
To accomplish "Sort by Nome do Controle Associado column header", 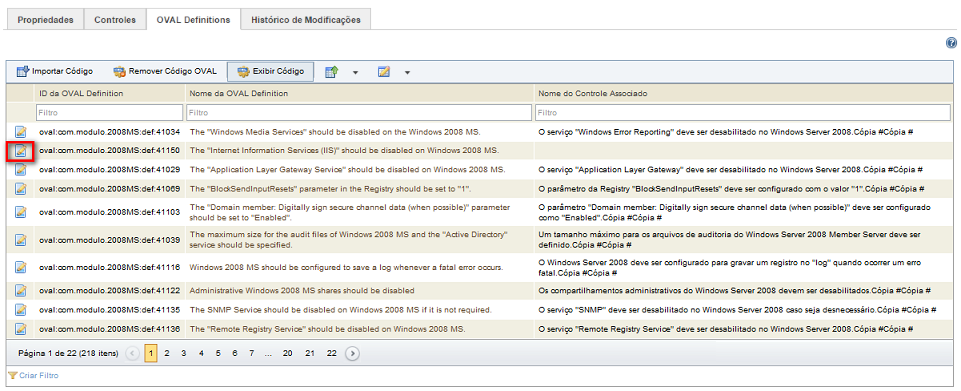I will coord(593,94).
